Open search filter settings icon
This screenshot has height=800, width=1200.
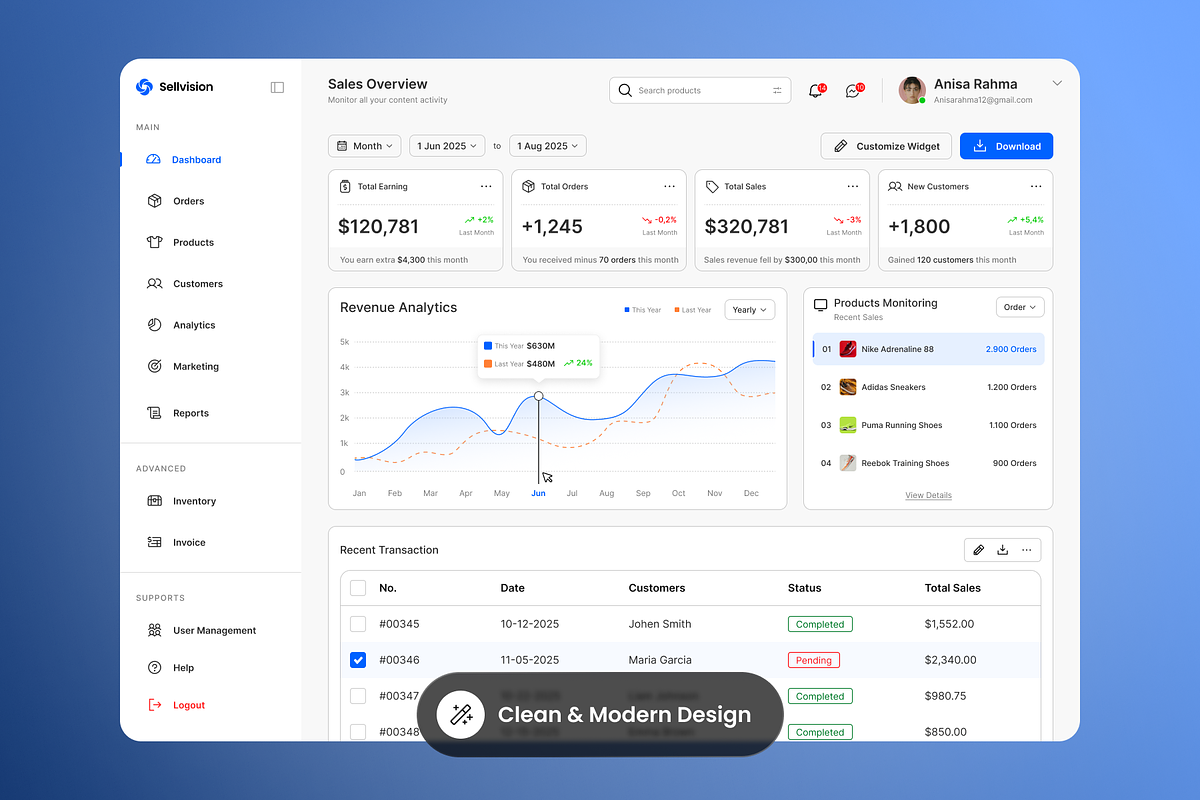click(x=777, y=90)
